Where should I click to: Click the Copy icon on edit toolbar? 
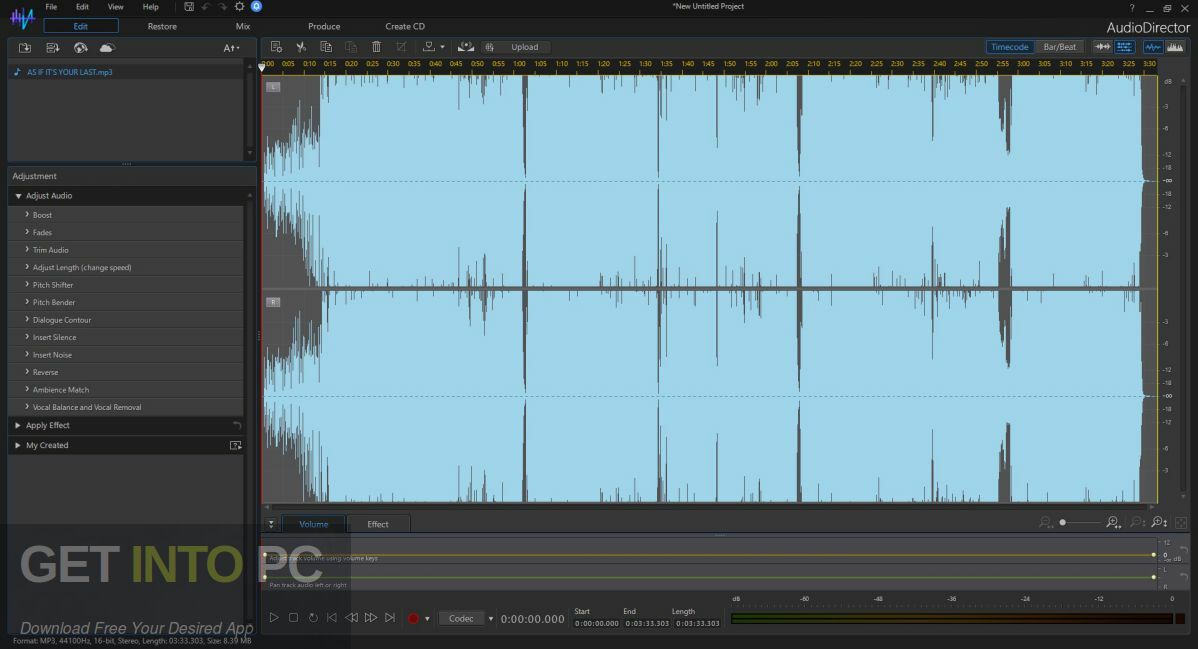point(326,47)
